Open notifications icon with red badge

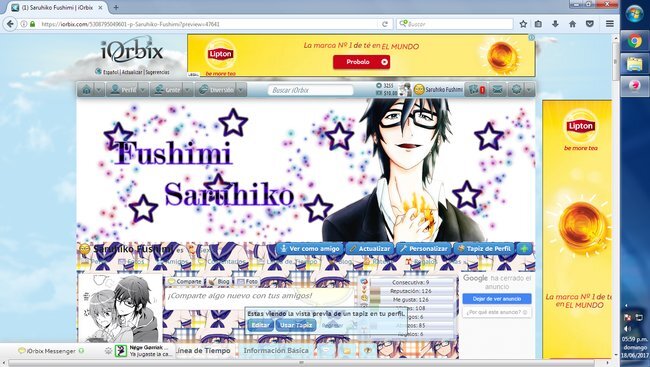click(x=476, y=90)
